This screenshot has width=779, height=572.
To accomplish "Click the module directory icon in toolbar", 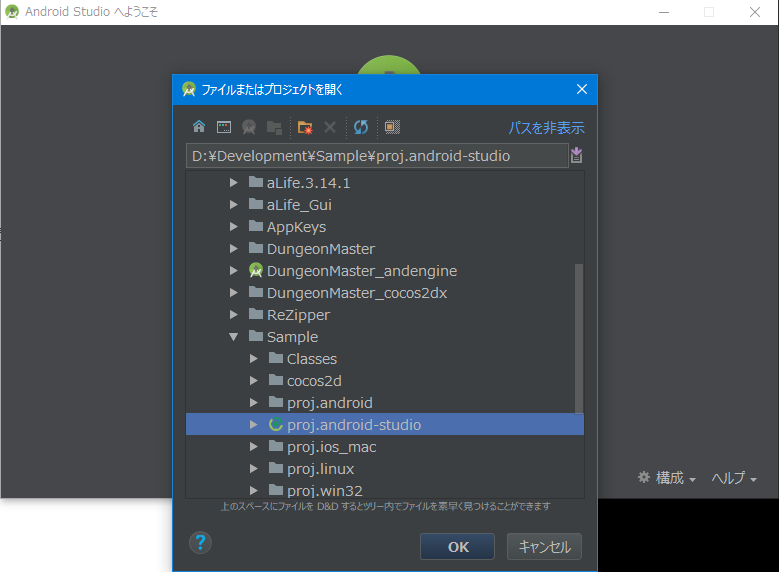I will [x=274, y=127].
